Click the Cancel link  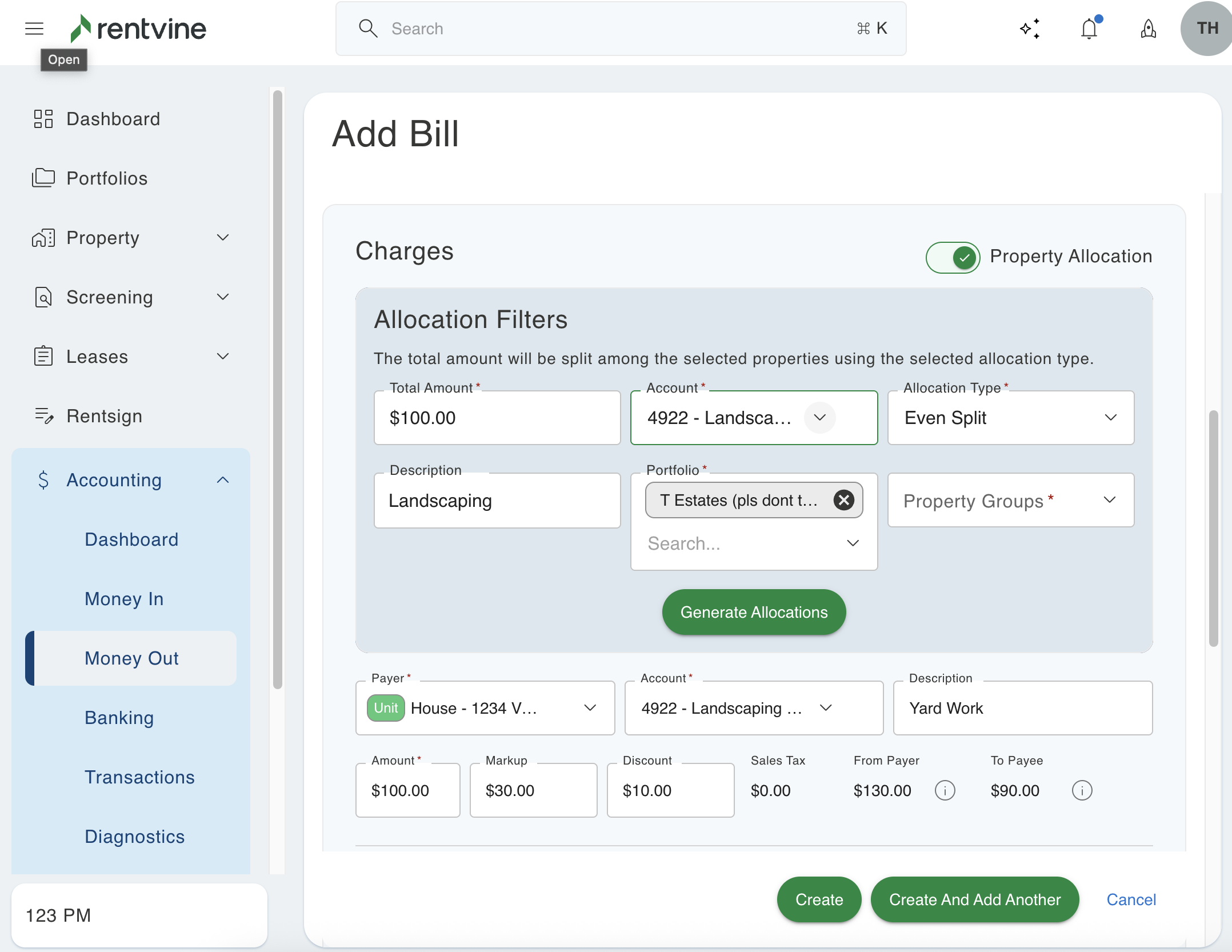click(x=1131, y=899)
